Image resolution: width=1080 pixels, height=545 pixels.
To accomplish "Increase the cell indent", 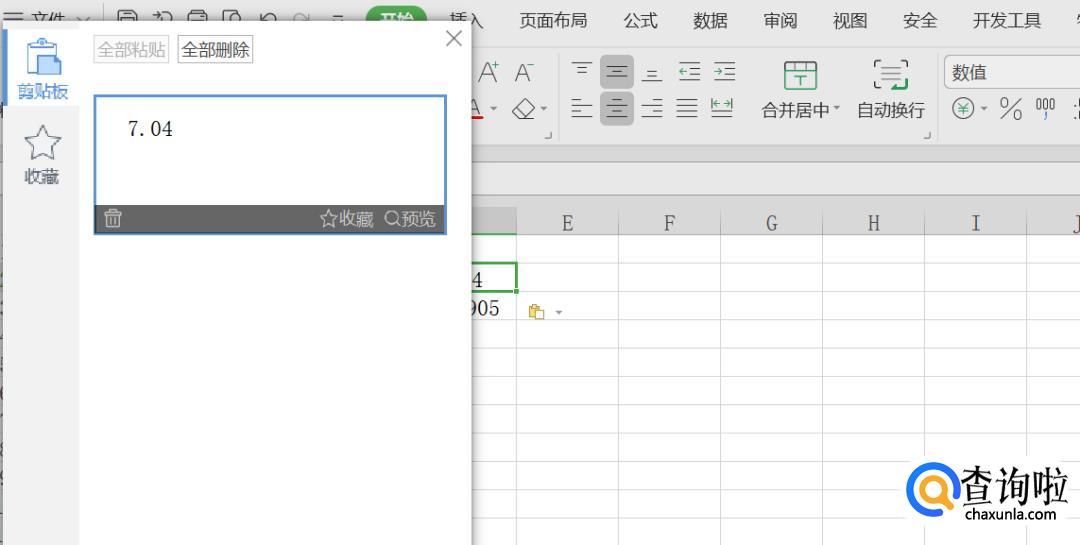I will pos(724,72).
